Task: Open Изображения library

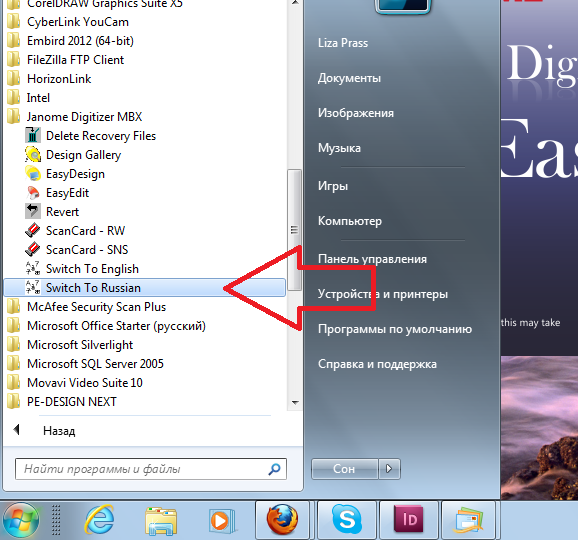Action: click(x=356, y=113)
